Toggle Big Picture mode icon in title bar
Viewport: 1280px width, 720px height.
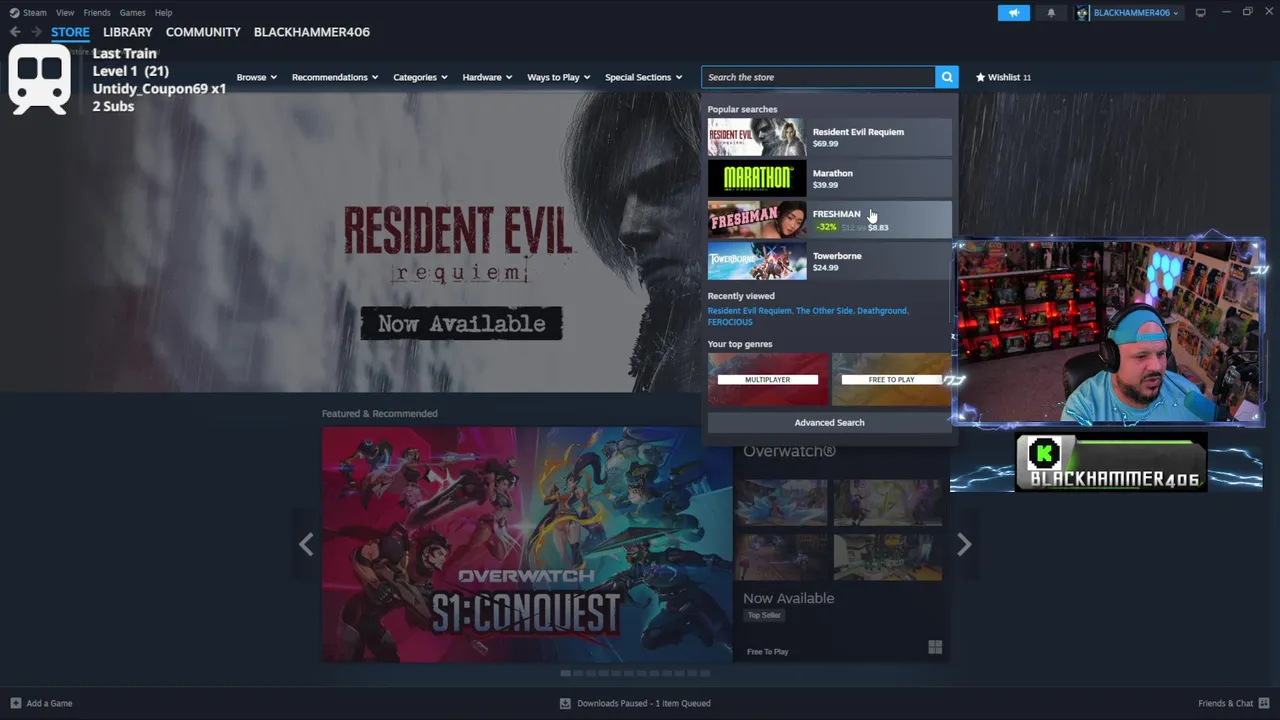(1200, 13)
